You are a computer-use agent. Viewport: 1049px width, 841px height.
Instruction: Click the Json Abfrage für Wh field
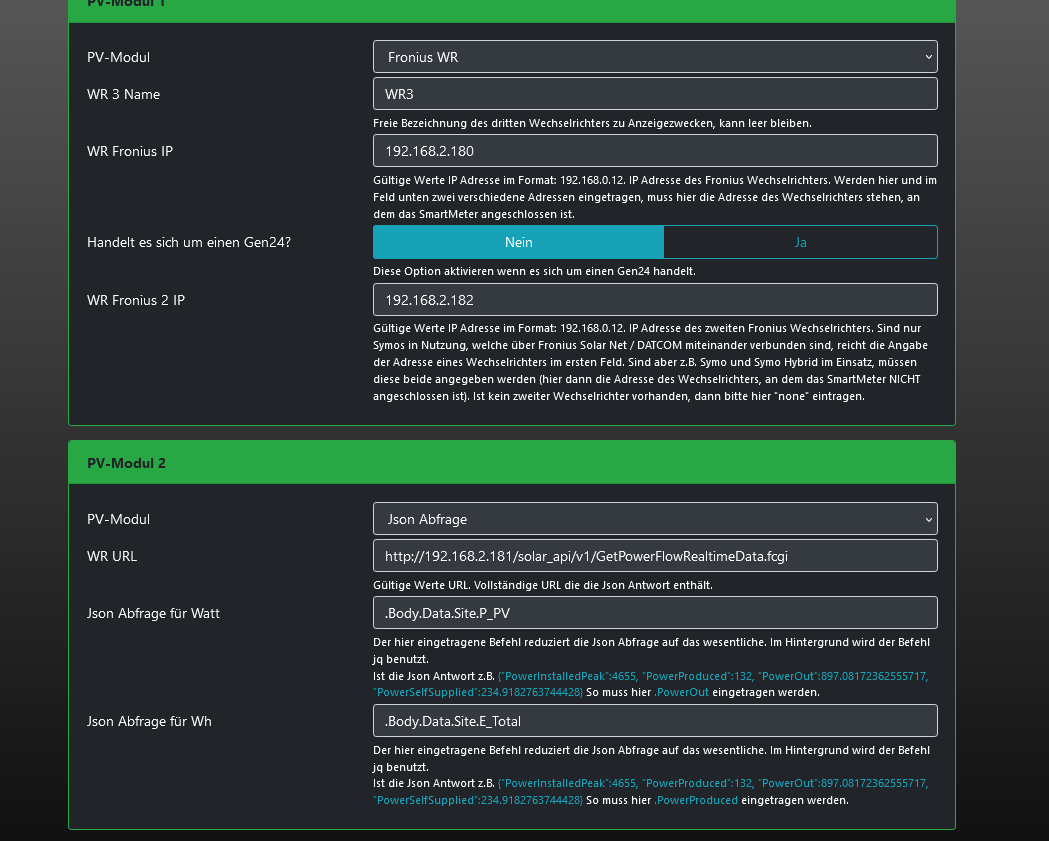(x=655, y=721)
